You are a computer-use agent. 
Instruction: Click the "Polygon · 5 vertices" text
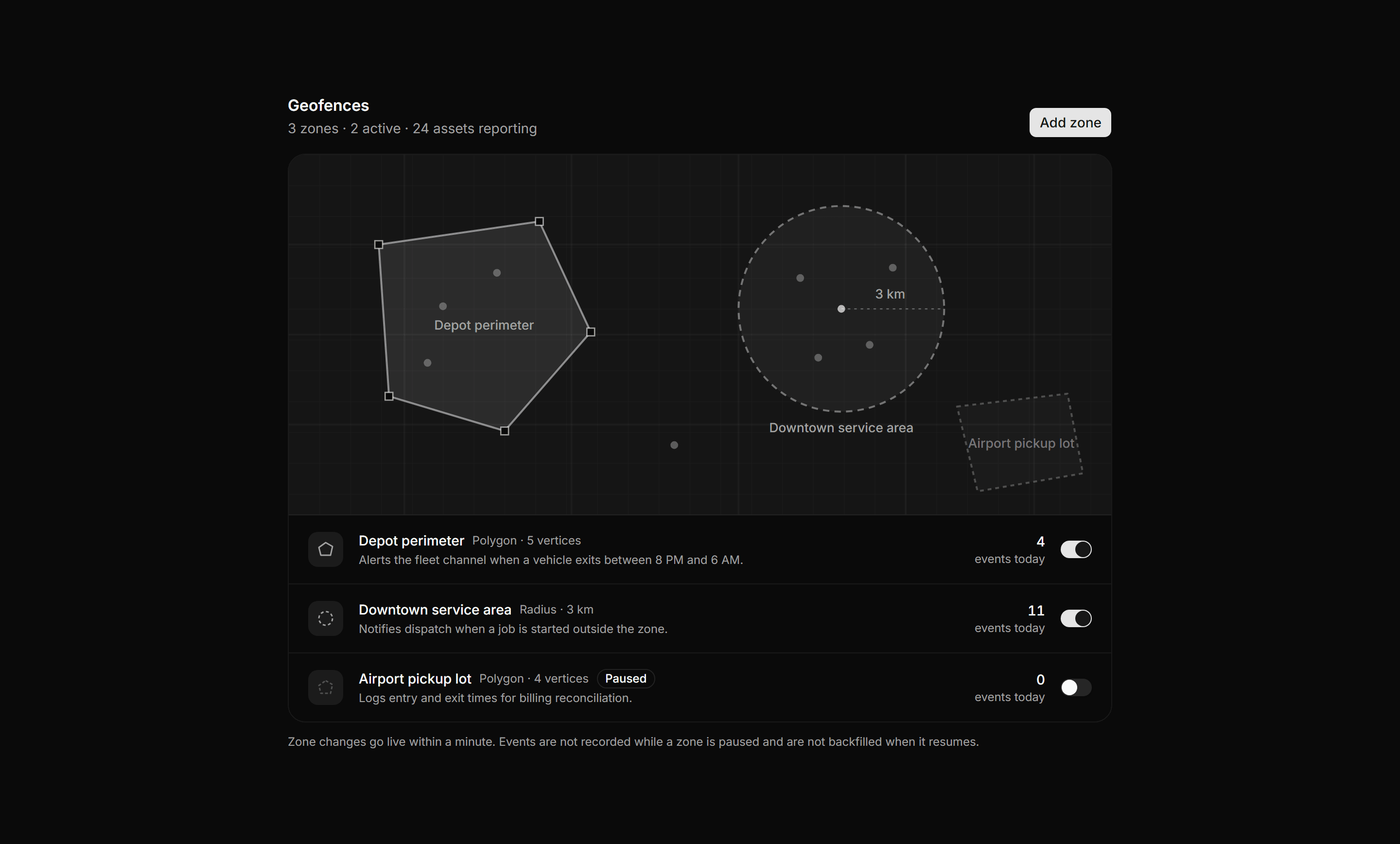(526, 541)
